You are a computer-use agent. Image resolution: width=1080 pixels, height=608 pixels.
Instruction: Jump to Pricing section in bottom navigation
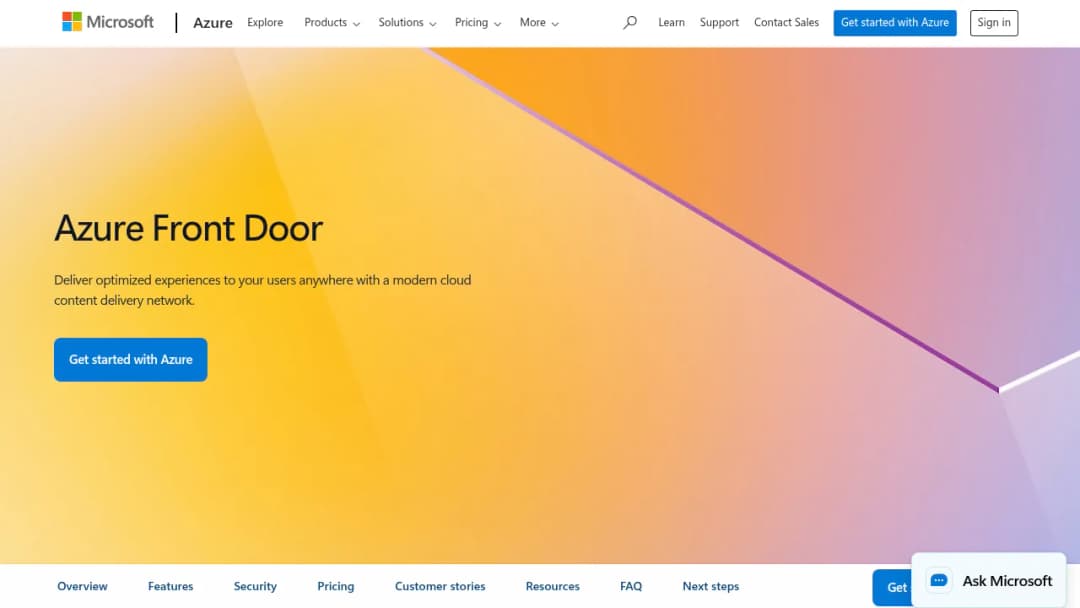point(335,586)
